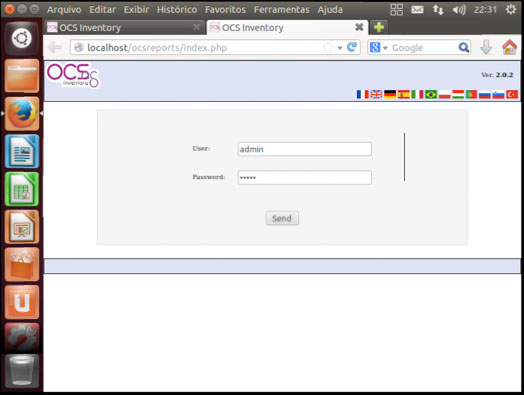Open URL history dropdown arrow
Screen dimensions: 524x395
click(x=340, y=48)
